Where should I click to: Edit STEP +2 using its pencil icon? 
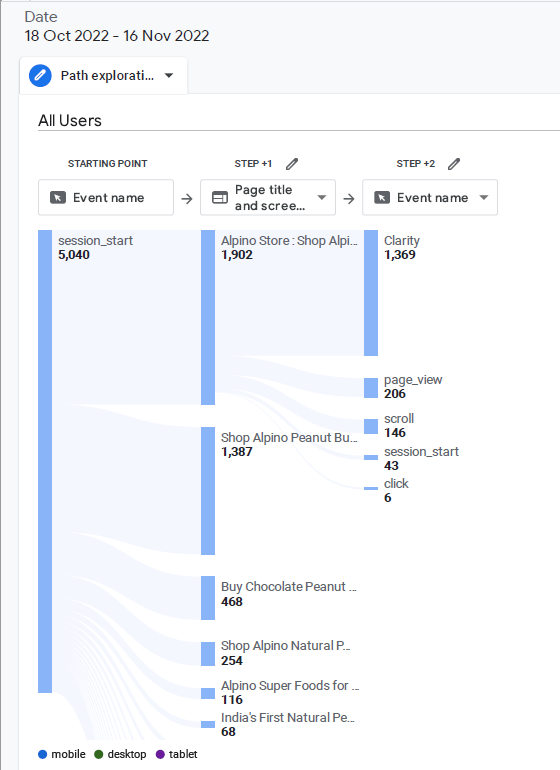tap(454, 164)
